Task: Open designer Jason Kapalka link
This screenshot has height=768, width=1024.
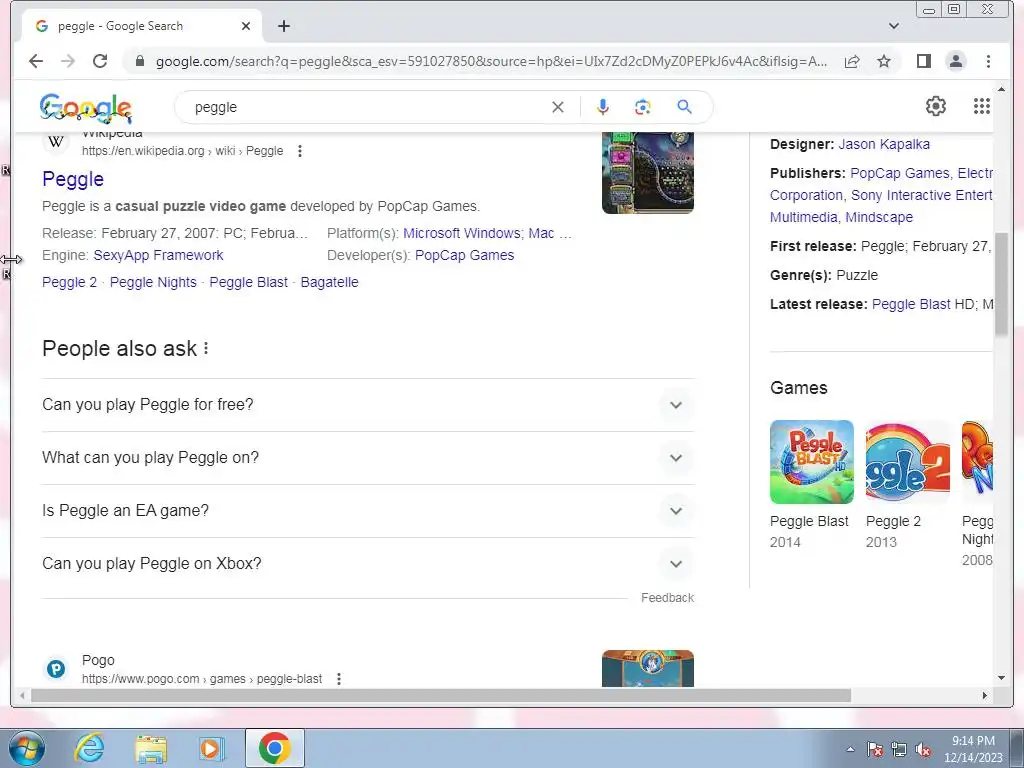Action: click(x=884, y=144)
